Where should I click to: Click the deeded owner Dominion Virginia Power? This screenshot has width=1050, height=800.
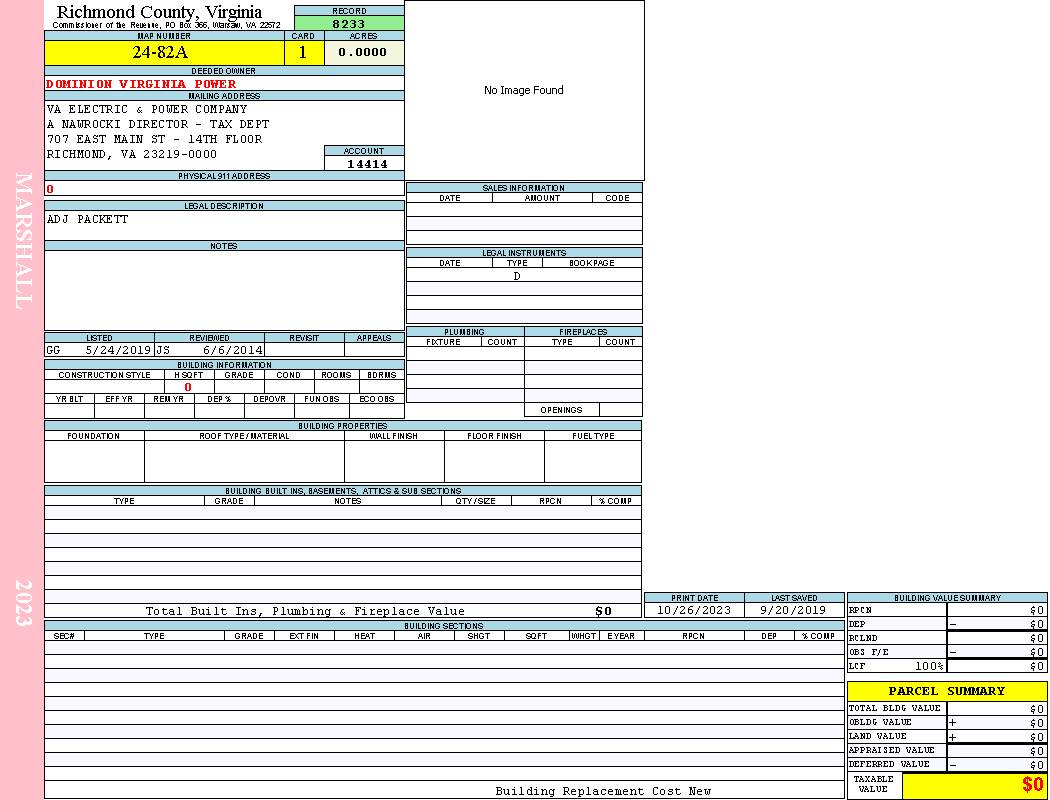tap(141, 84)
